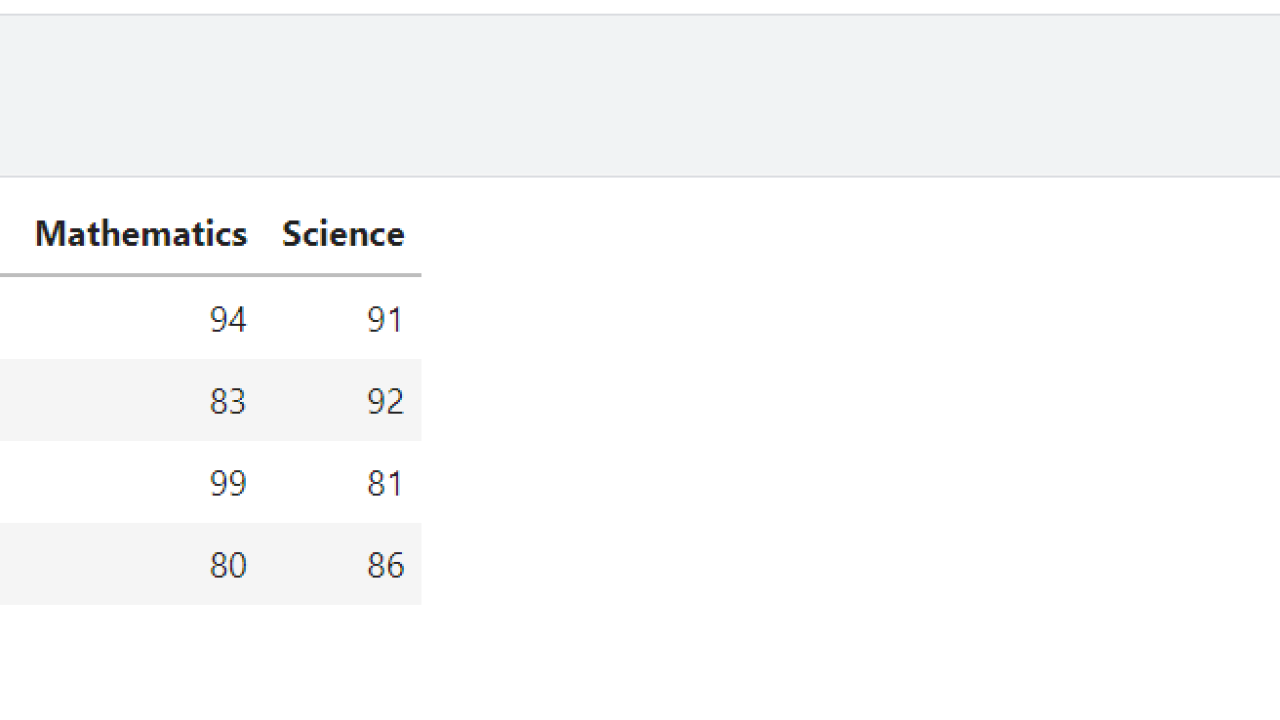This screenshot has height=720, width=1280.
Task: Highlight the row containing 94 and 91
Action: 210,318
